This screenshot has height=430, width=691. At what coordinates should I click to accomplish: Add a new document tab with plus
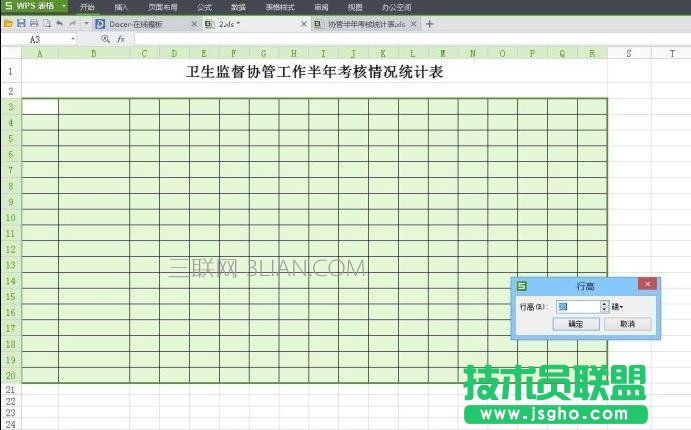point(430,24)
